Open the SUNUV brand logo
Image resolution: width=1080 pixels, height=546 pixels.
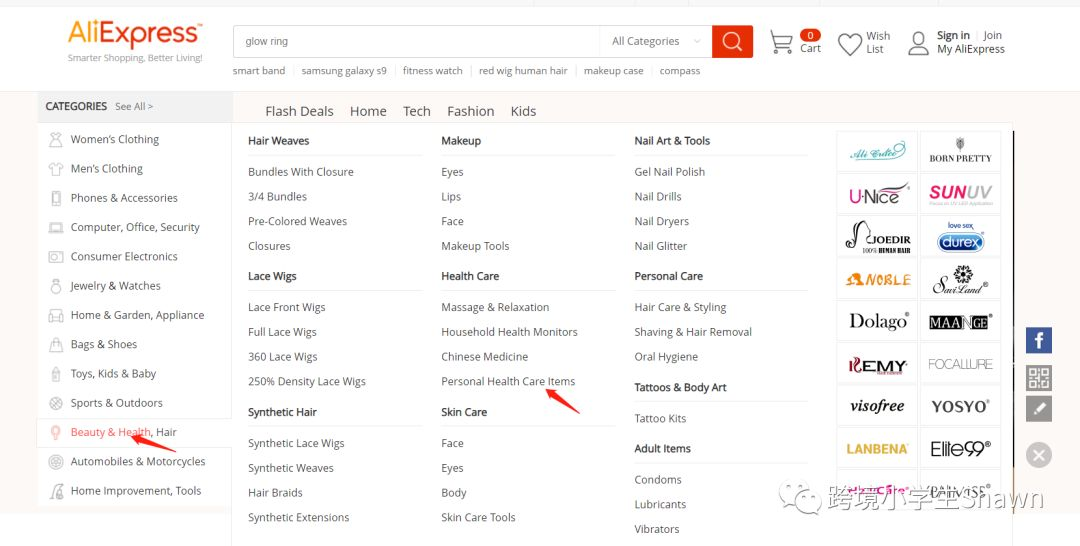coord(960,193)
